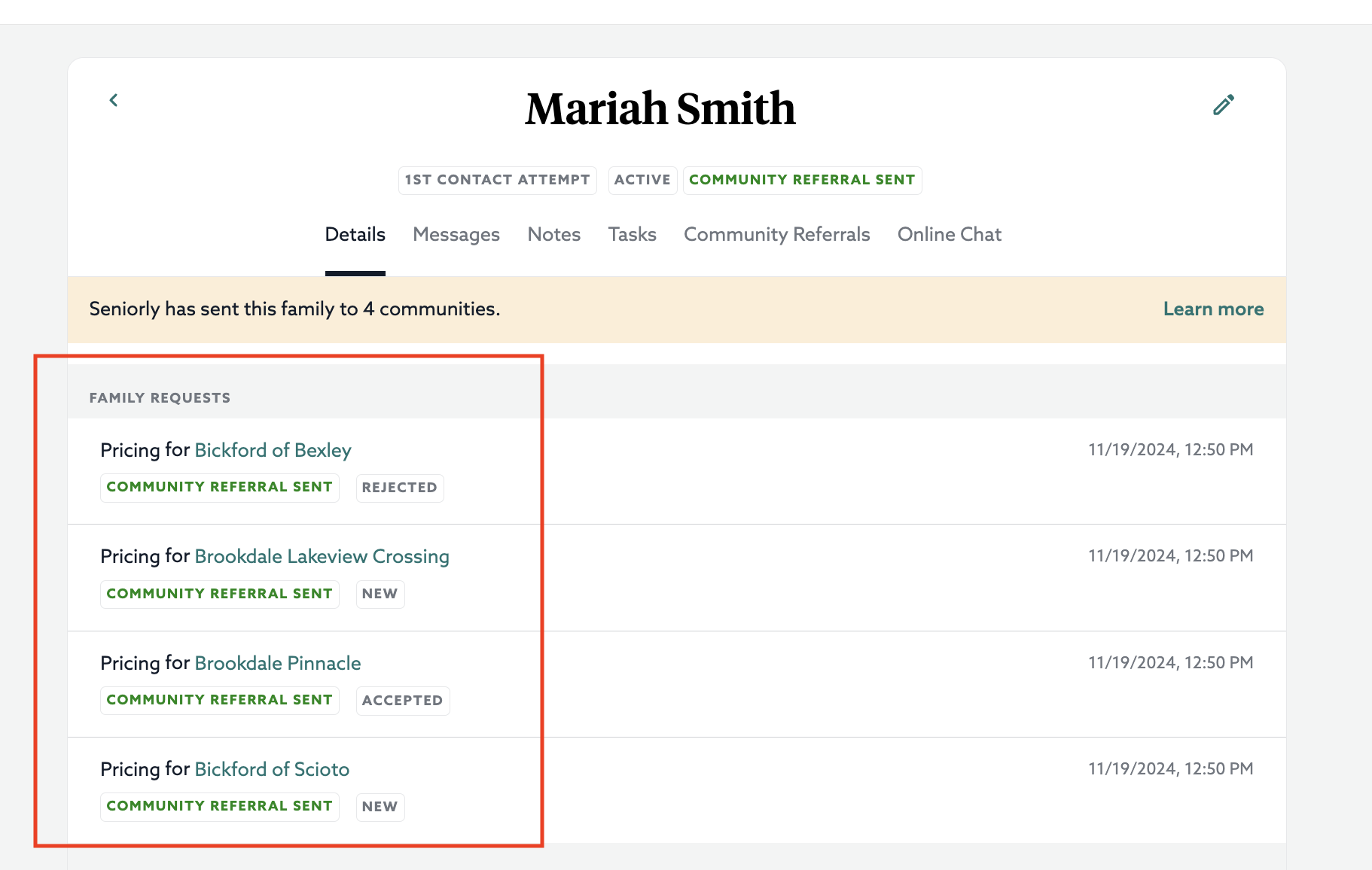Open the Bickford of Bexley link
Viewport: 1372px width, 870px height.
pos(273,450)
